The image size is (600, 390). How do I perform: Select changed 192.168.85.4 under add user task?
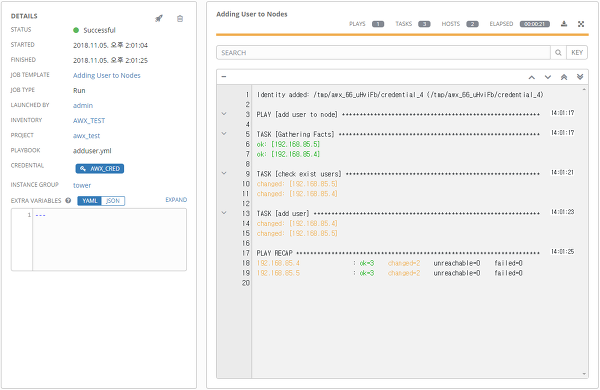pyautogui.click(x=297, y=224)
